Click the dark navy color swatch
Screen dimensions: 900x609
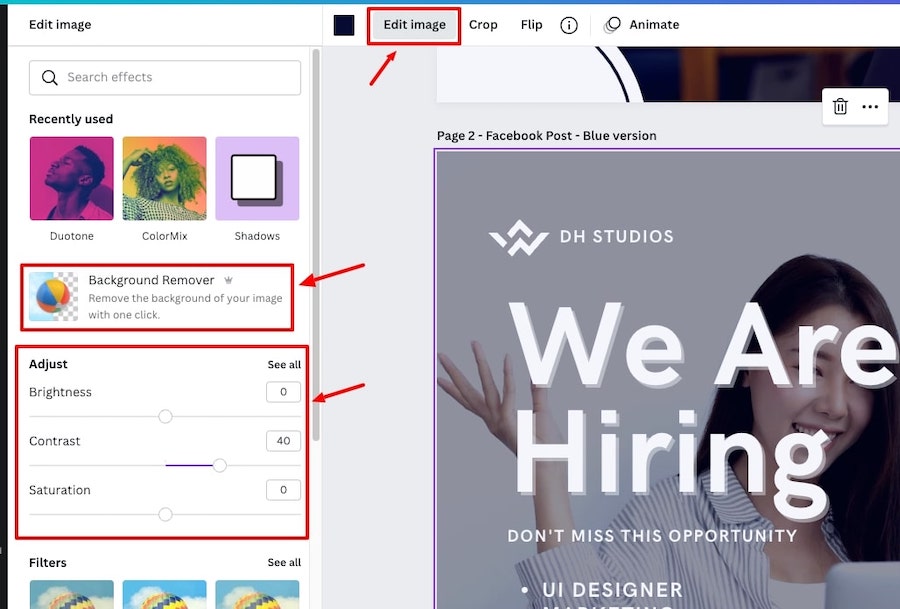click(344, 25)
